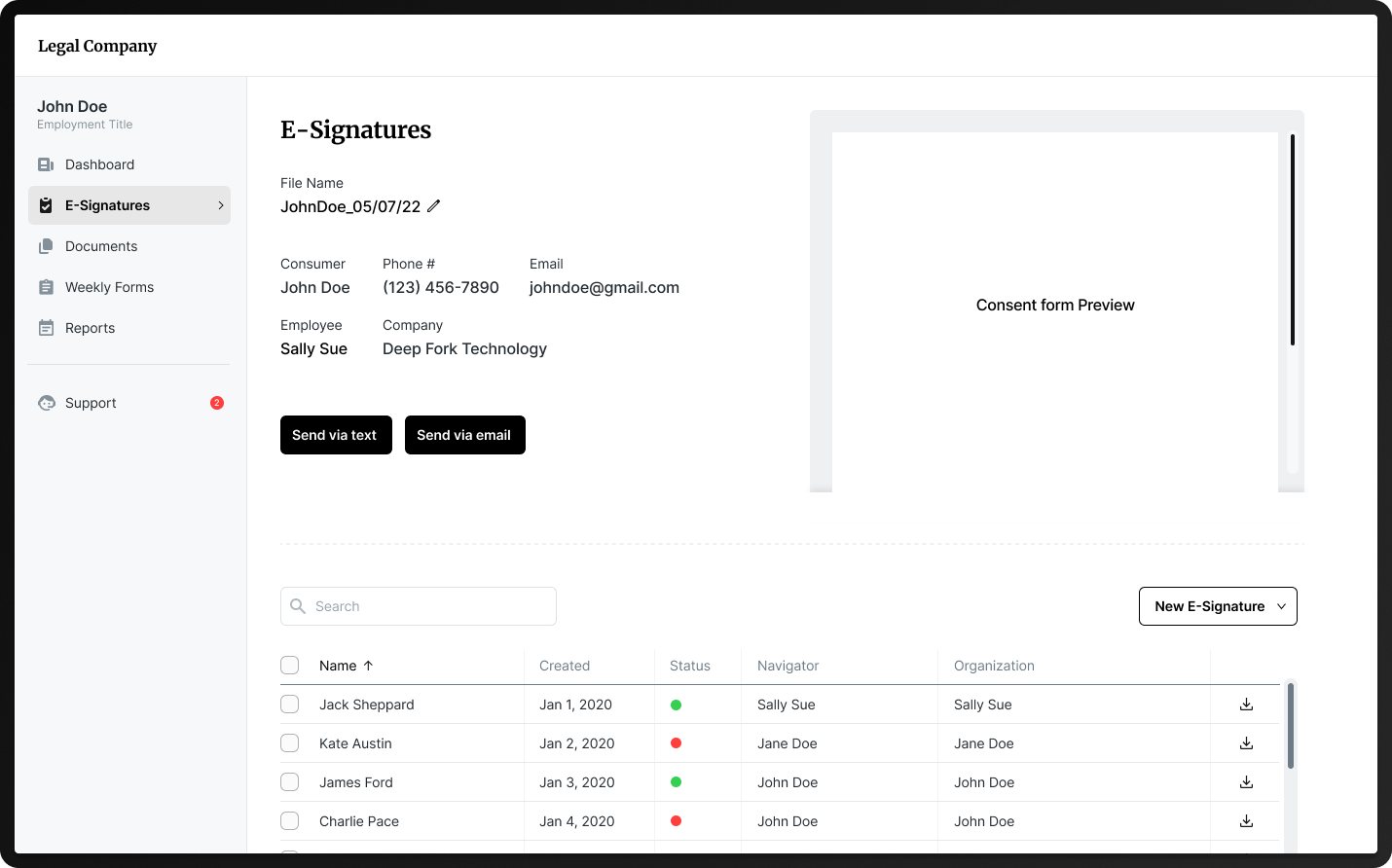Open Support from the sidebar
The width and height of the screenshot is (1392, 868).
pos(129,403)
